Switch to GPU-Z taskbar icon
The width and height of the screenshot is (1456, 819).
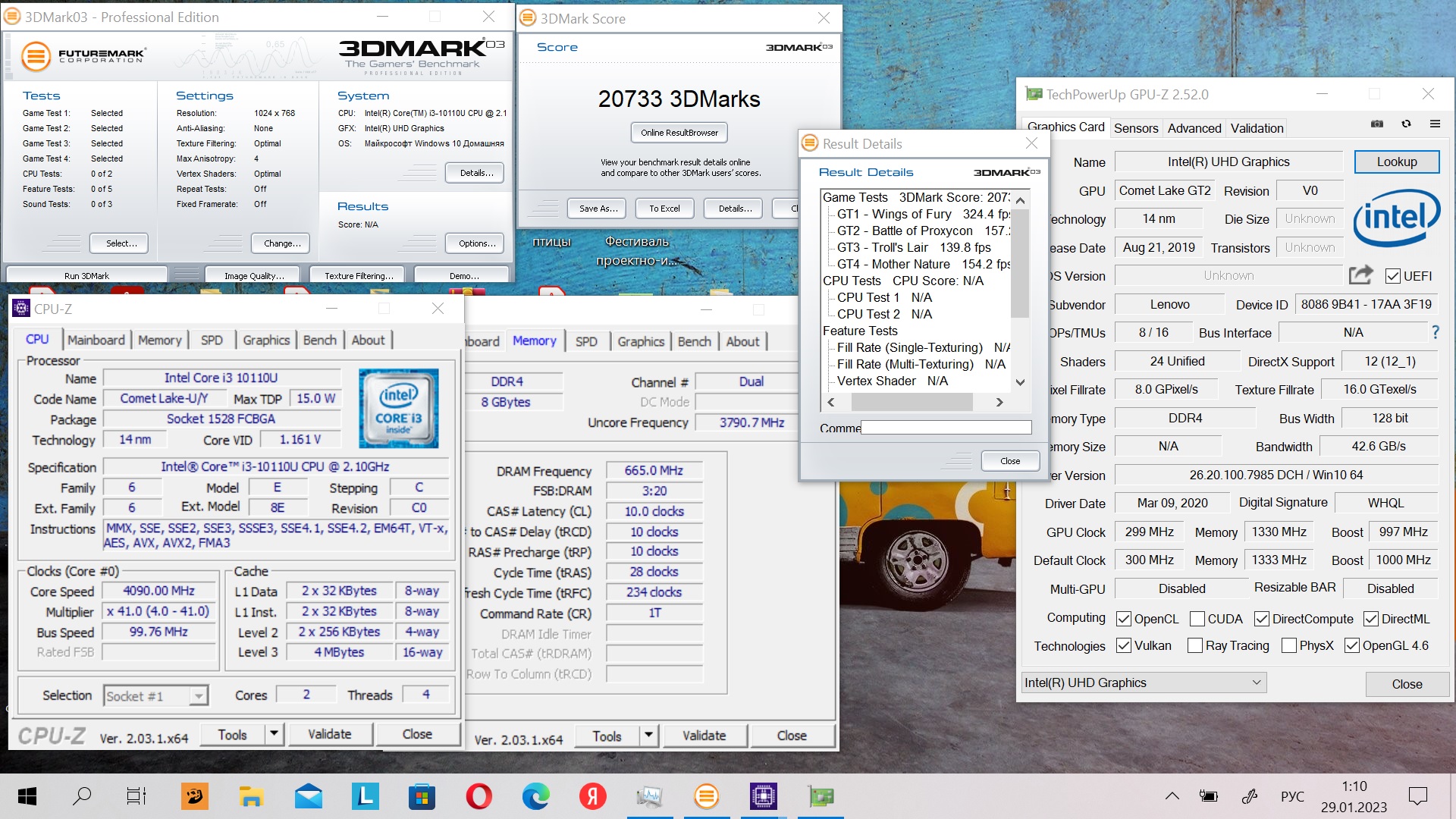point(821,796)
